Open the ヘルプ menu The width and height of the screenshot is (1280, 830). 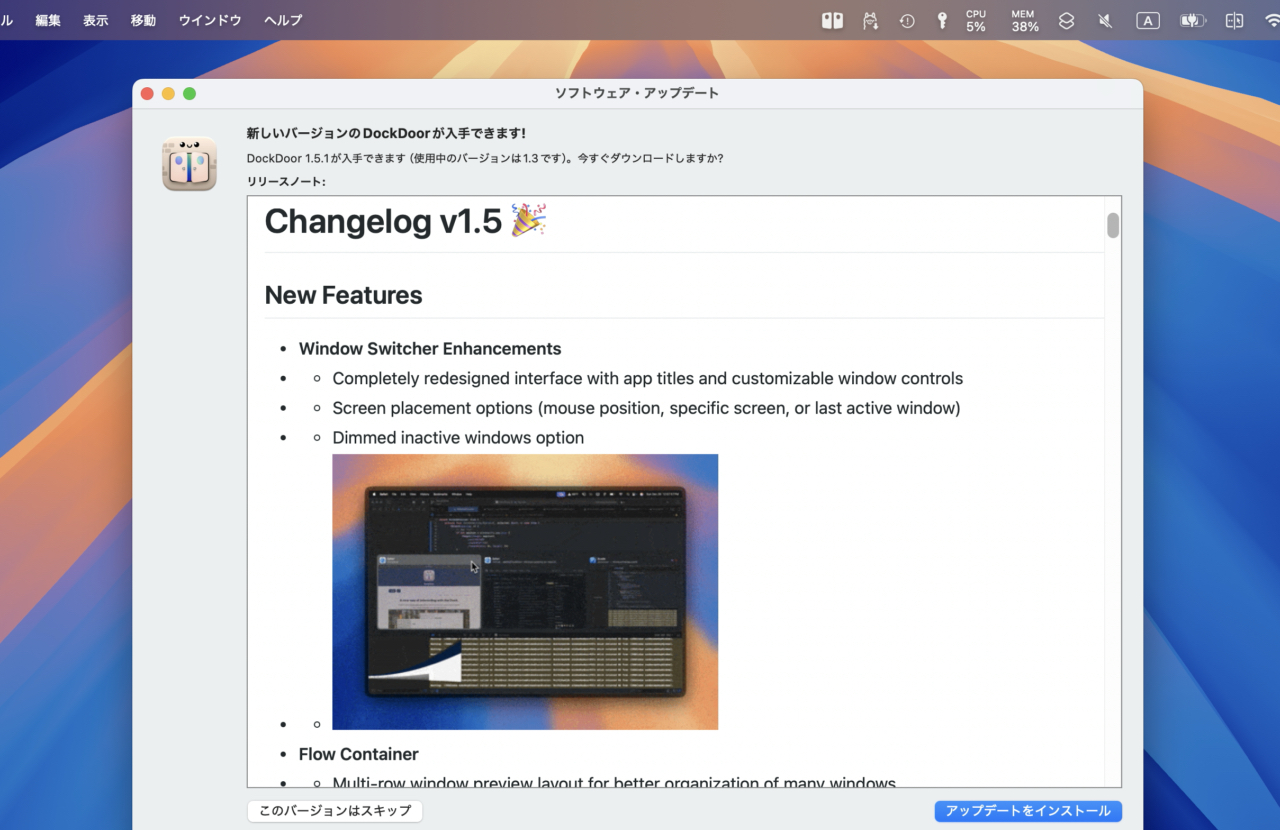coord(283,20)
